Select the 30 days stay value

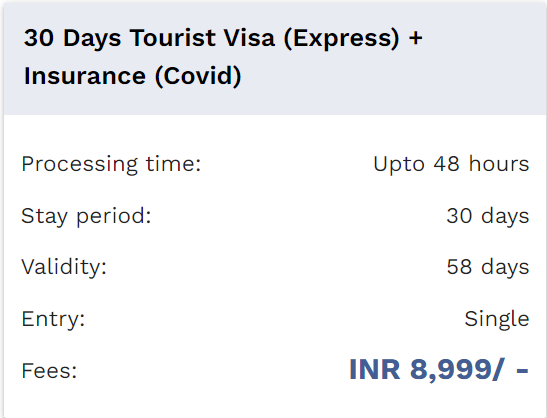(x=488, y=216)
